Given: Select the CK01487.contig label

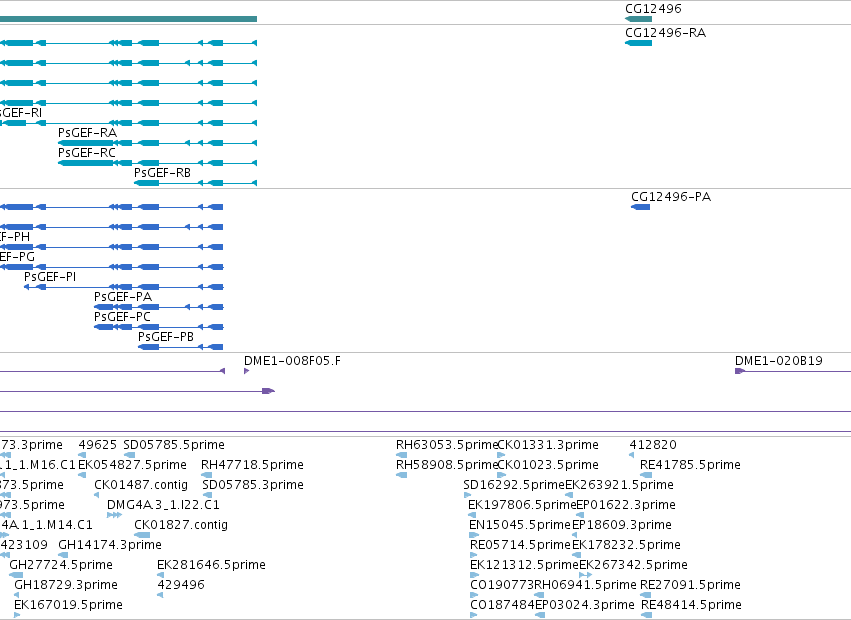Looking at the screenshot, I should pos(141,484).
